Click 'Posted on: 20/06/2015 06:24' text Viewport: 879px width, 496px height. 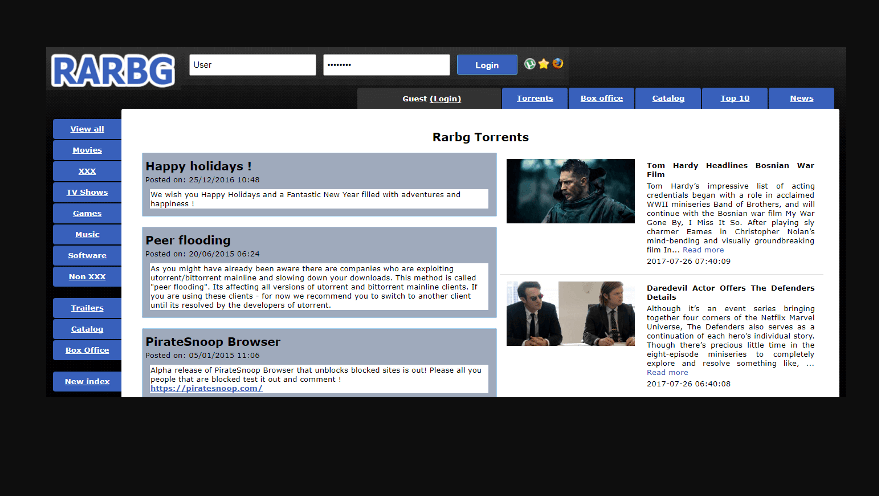[x=202, y=254]
